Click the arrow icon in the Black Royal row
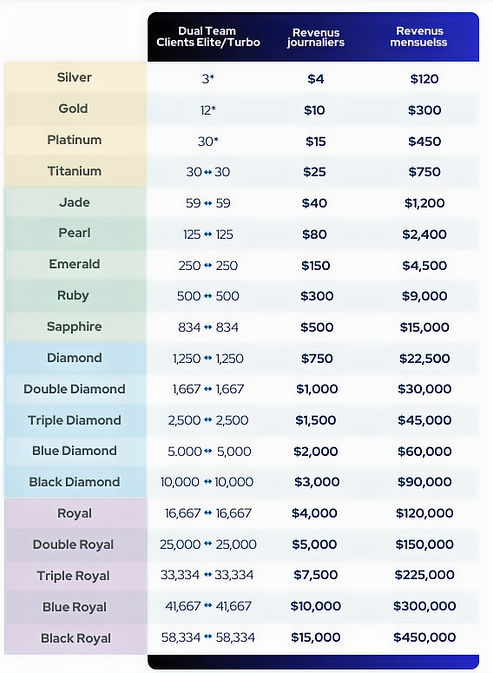 click(208, 637)
